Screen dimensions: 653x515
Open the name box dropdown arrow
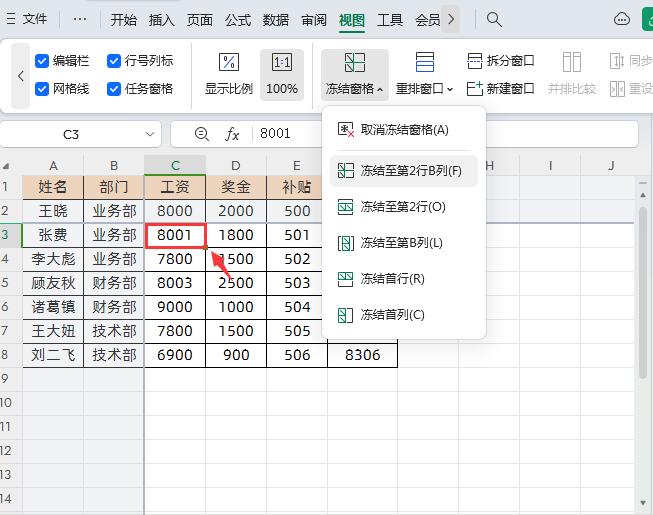coord(150,134)
